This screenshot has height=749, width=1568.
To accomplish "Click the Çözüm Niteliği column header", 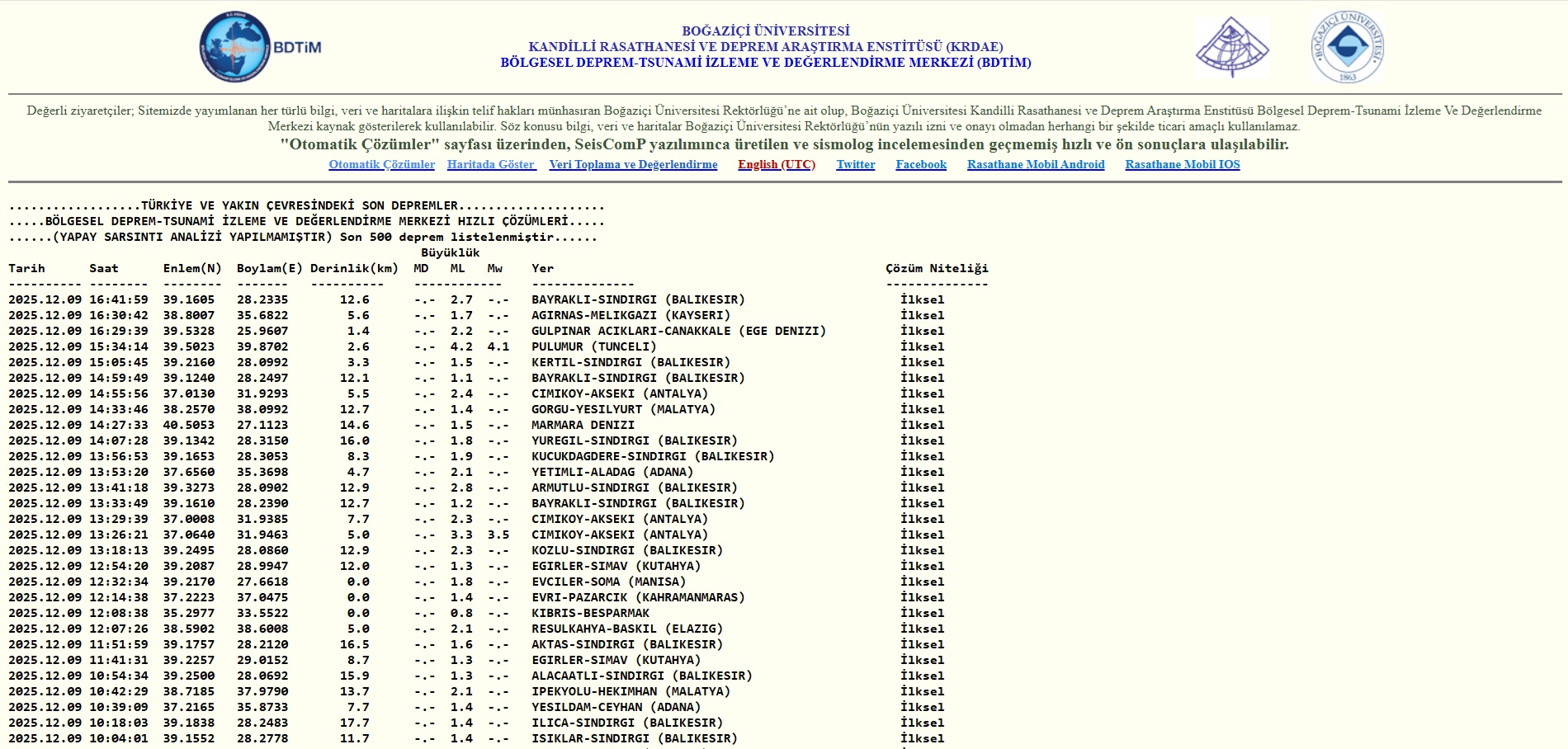I will [936, 268].
